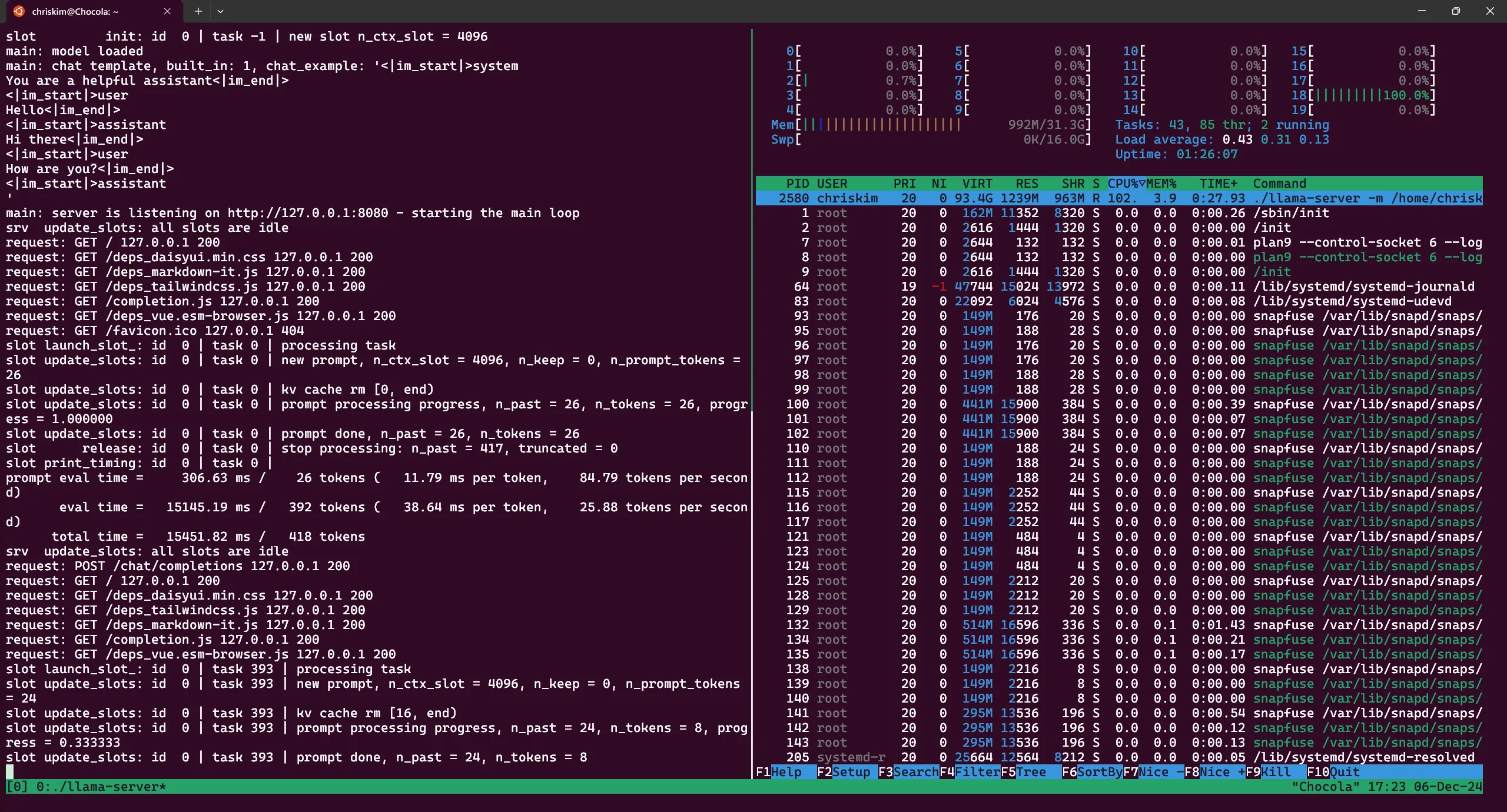Select the /sbin/init process row PID 1
The height and width of the screenshot is (812, 1507).
[1119, 213]
